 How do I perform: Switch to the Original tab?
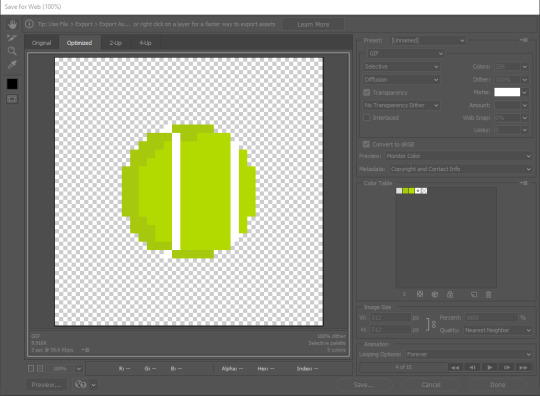[x=41, y=43]
